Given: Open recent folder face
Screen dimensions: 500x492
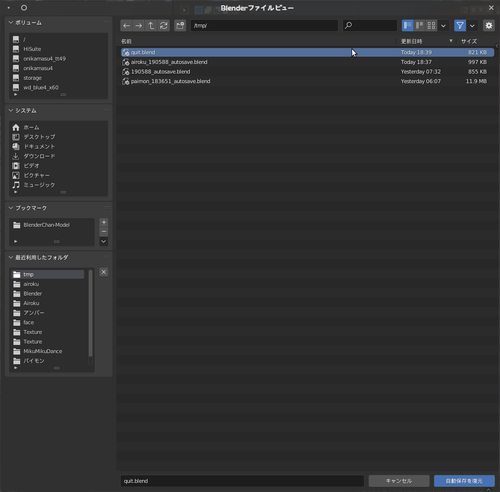Looking at the screenshot, I should pos(47,323).
